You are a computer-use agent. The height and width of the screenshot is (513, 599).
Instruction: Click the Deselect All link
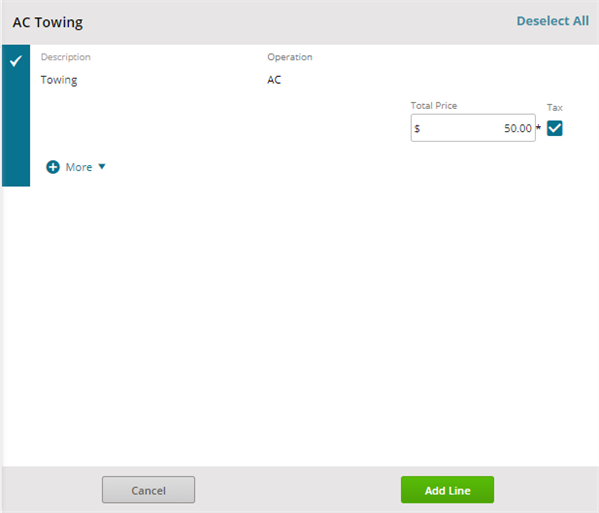click(552, 21)
